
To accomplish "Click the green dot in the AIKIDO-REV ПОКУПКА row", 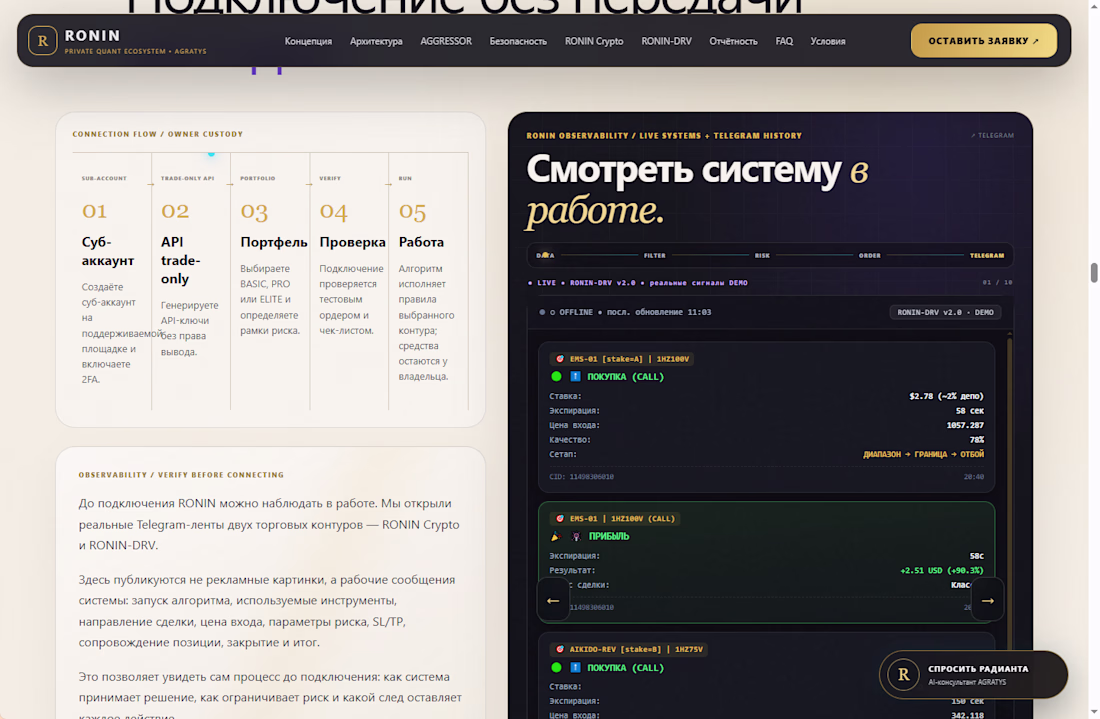I will pos(556,668).
